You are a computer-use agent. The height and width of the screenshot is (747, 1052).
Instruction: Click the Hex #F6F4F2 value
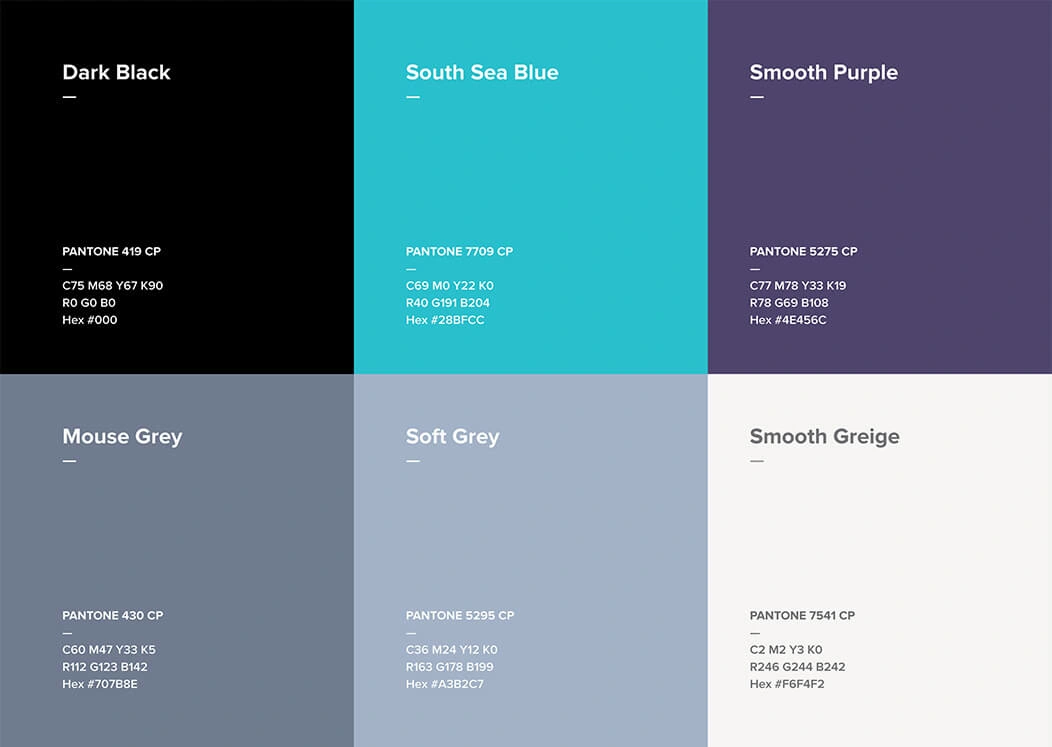pos(787,685)
